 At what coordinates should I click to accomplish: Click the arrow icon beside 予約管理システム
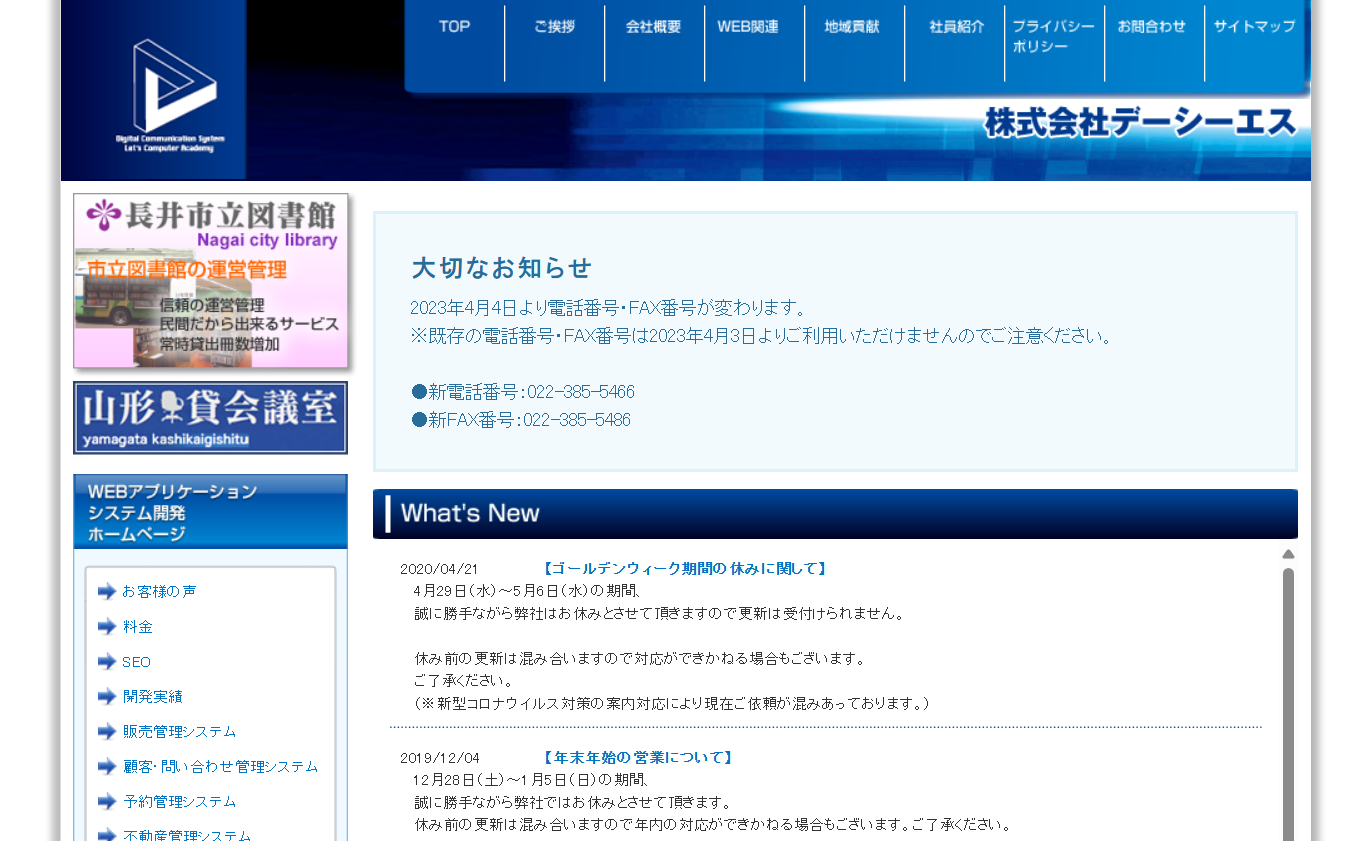[x=107, y=801]
